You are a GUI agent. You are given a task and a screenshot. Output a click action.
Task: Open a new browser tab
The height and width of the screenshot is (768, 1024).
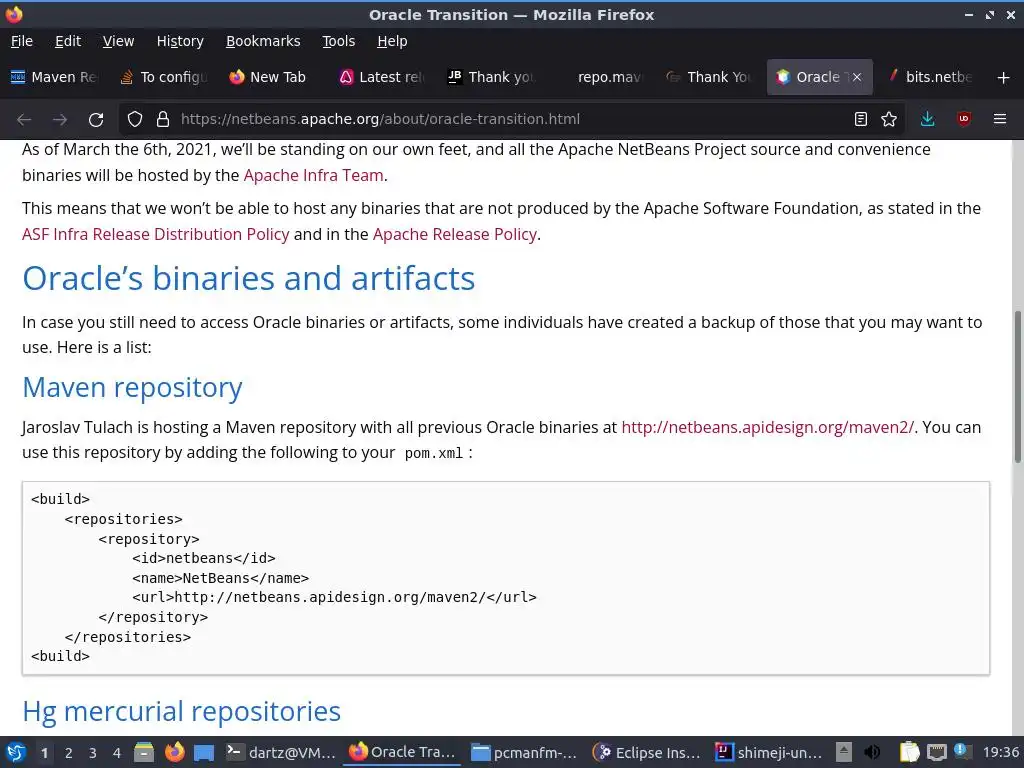pyautogui.click(x=1003, y=78)
